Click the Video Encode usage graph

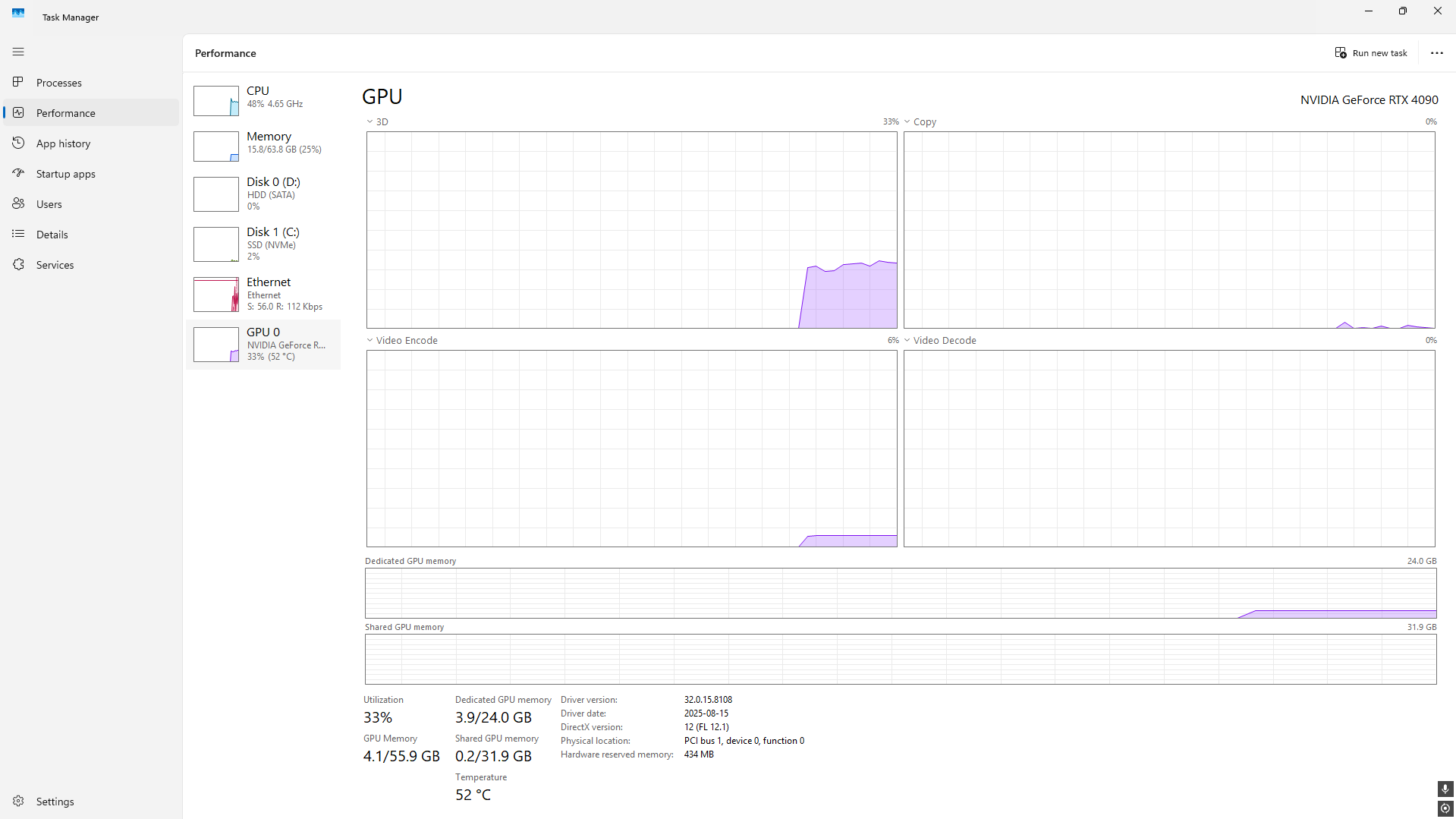click(x=632, y=449)
